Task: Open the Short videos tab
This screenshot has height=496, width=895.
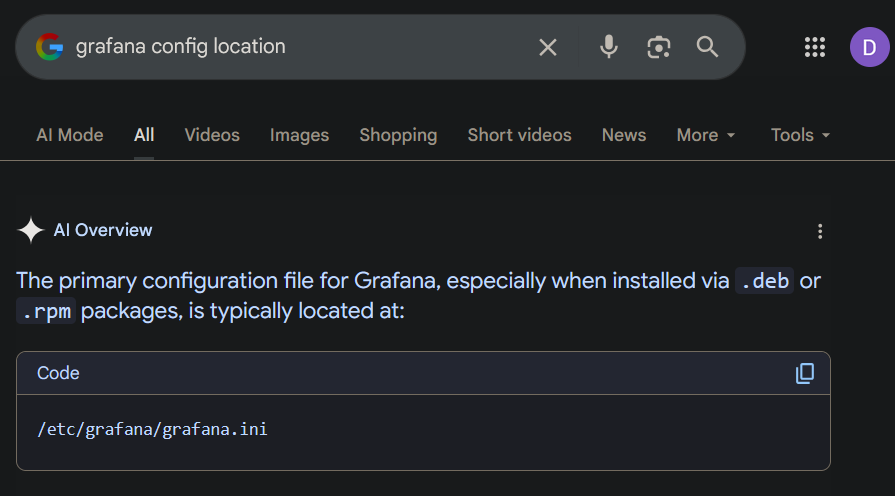Action: (x=519, y=135)
